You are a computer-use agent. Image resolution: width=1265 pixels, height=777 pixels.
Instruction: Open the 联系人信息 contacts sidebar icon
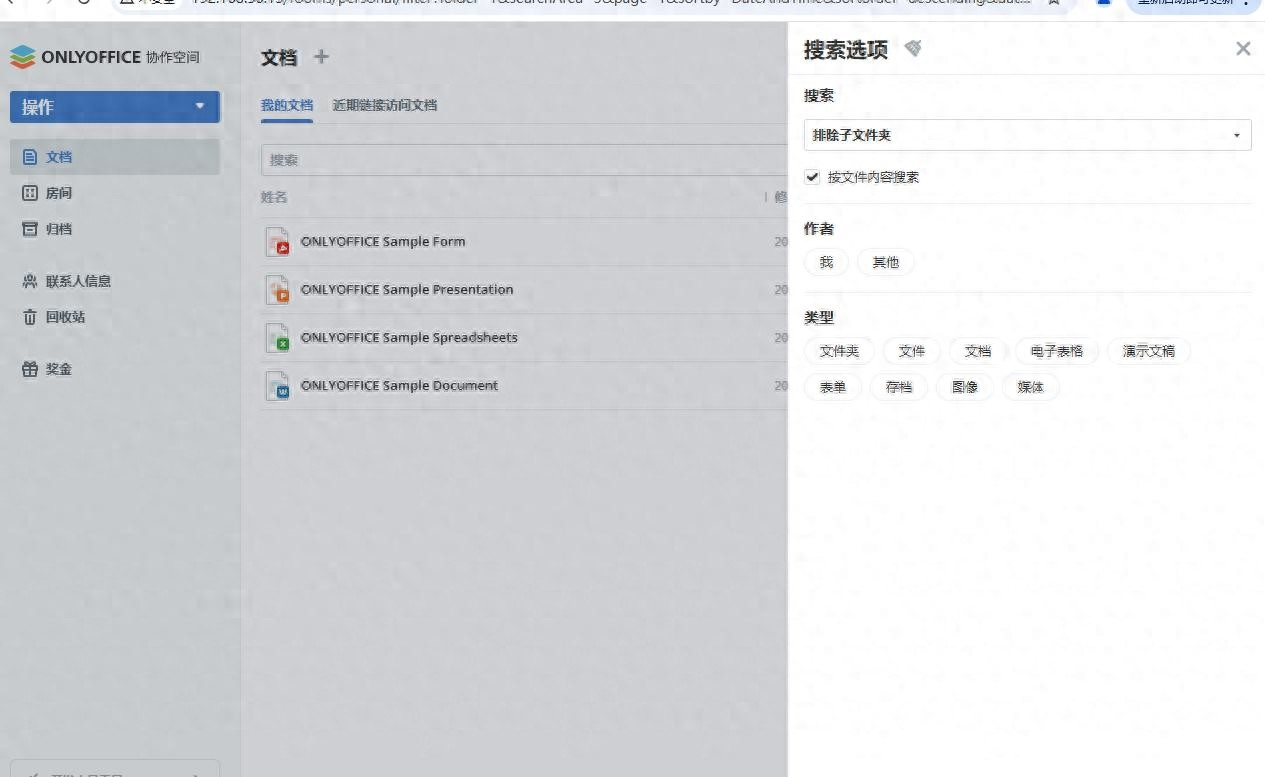30,281
